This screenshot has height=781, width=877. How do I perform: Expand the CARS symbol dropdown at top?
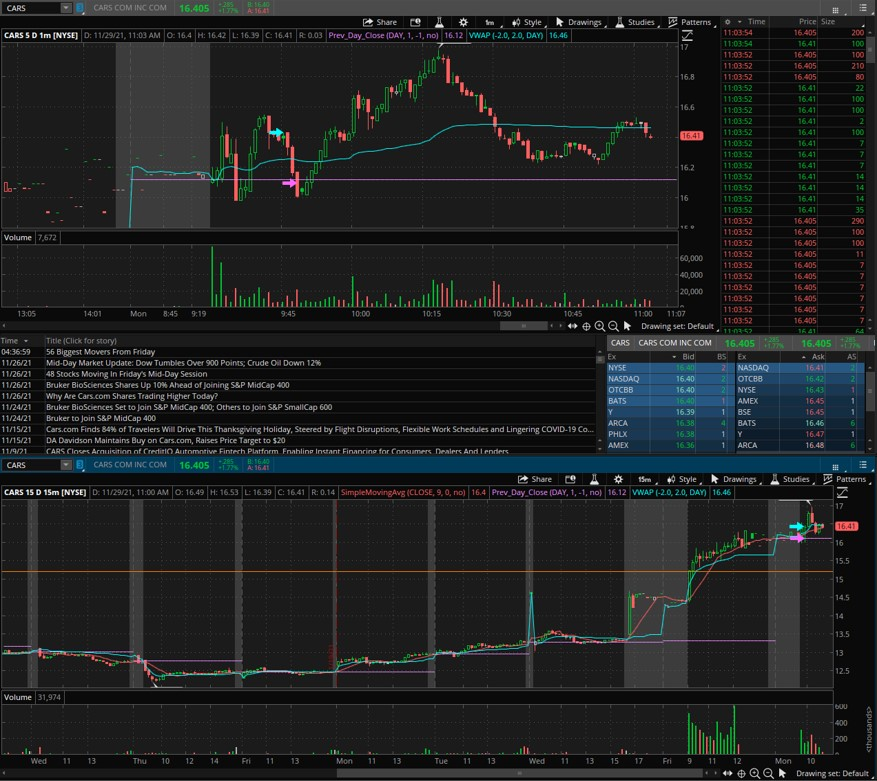point(66,7)
